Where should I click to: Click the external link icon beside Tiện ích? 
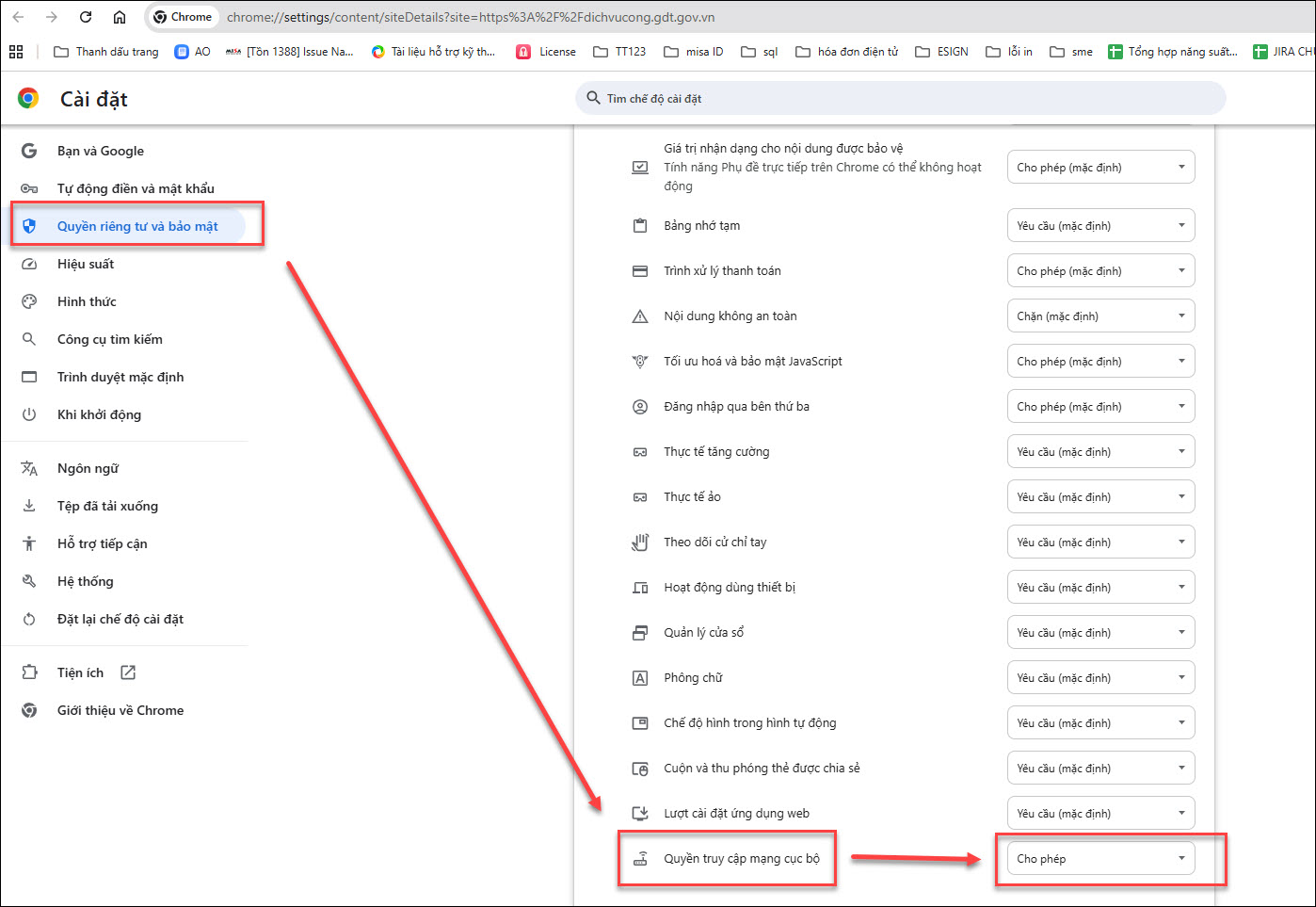(x=128, y=672)
